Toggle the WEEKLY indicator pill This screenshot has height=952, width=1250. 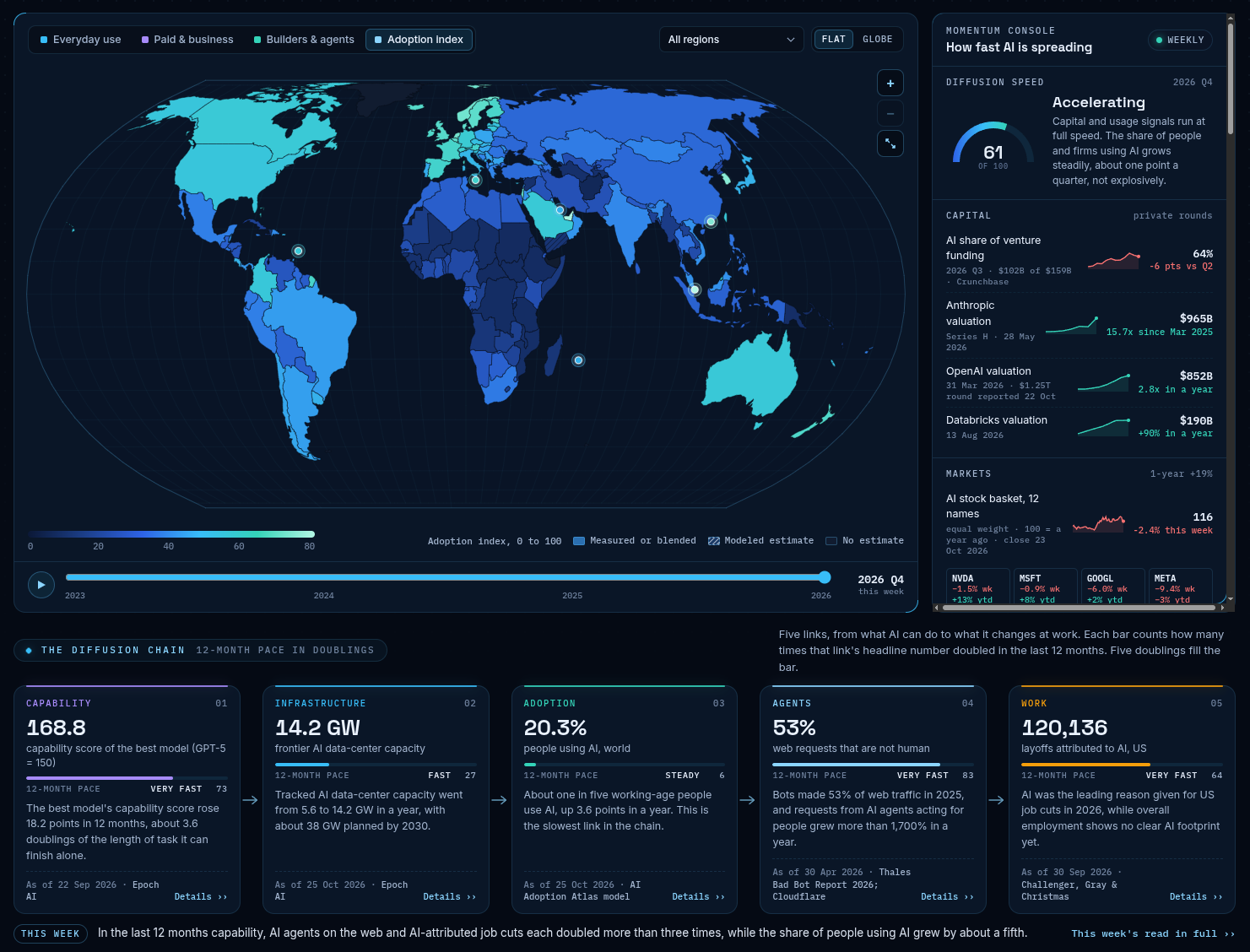point(1180,40)
